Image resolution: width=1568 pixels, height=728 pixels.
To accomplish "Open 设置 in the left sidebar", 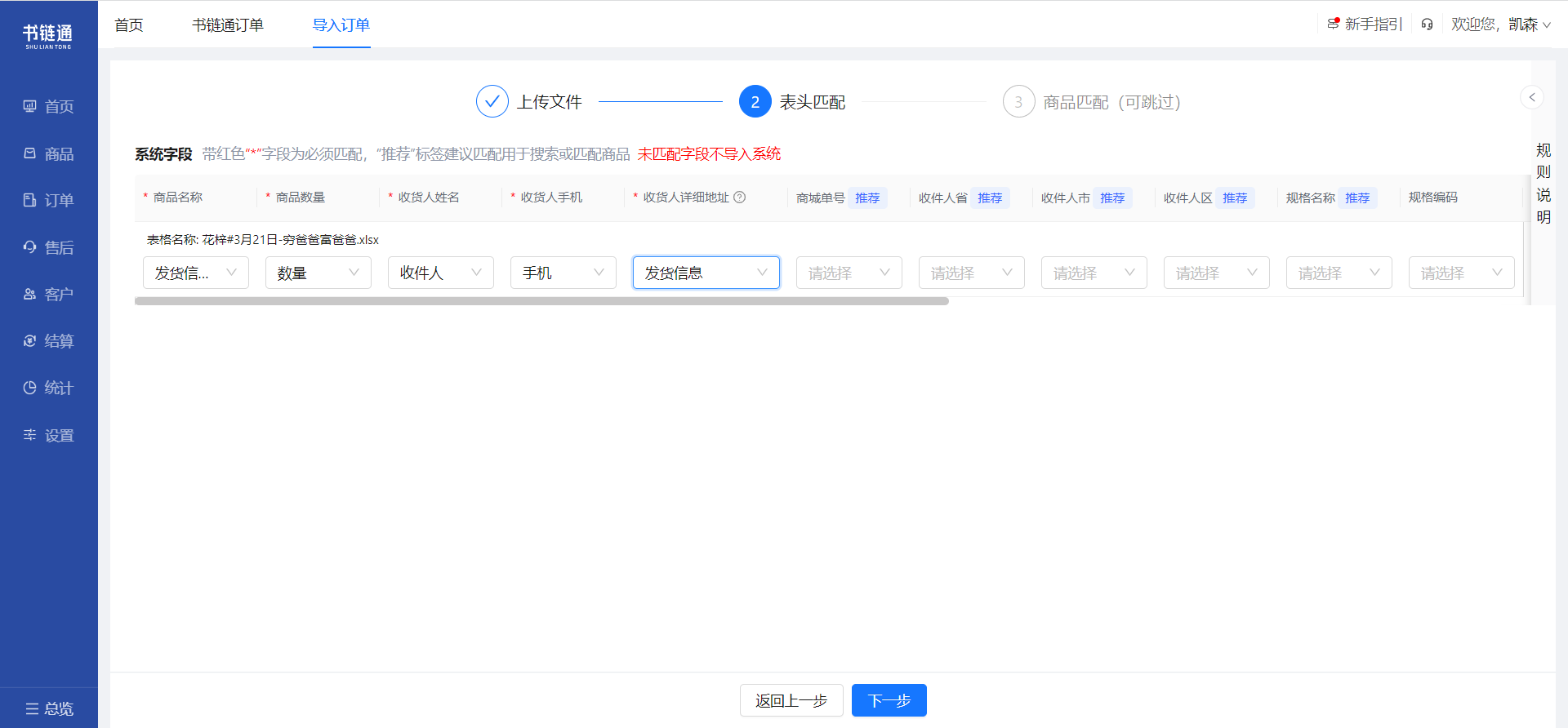I will click(48, 436).
